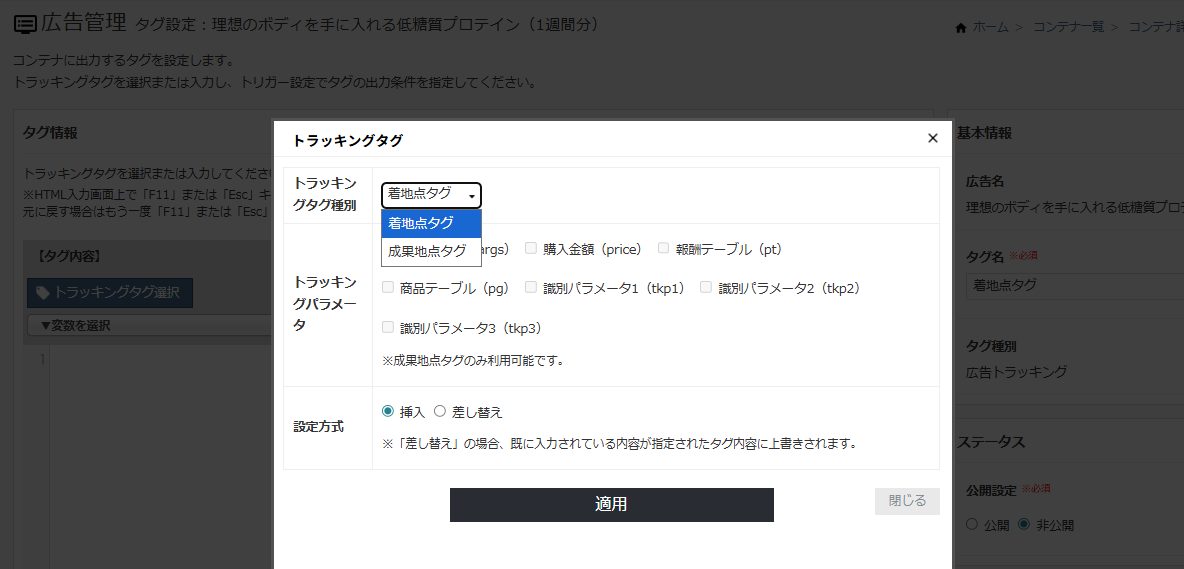
Task: Enable 識別パラメータ1 (tkp1) checkbox
Action: click(531, 287)
